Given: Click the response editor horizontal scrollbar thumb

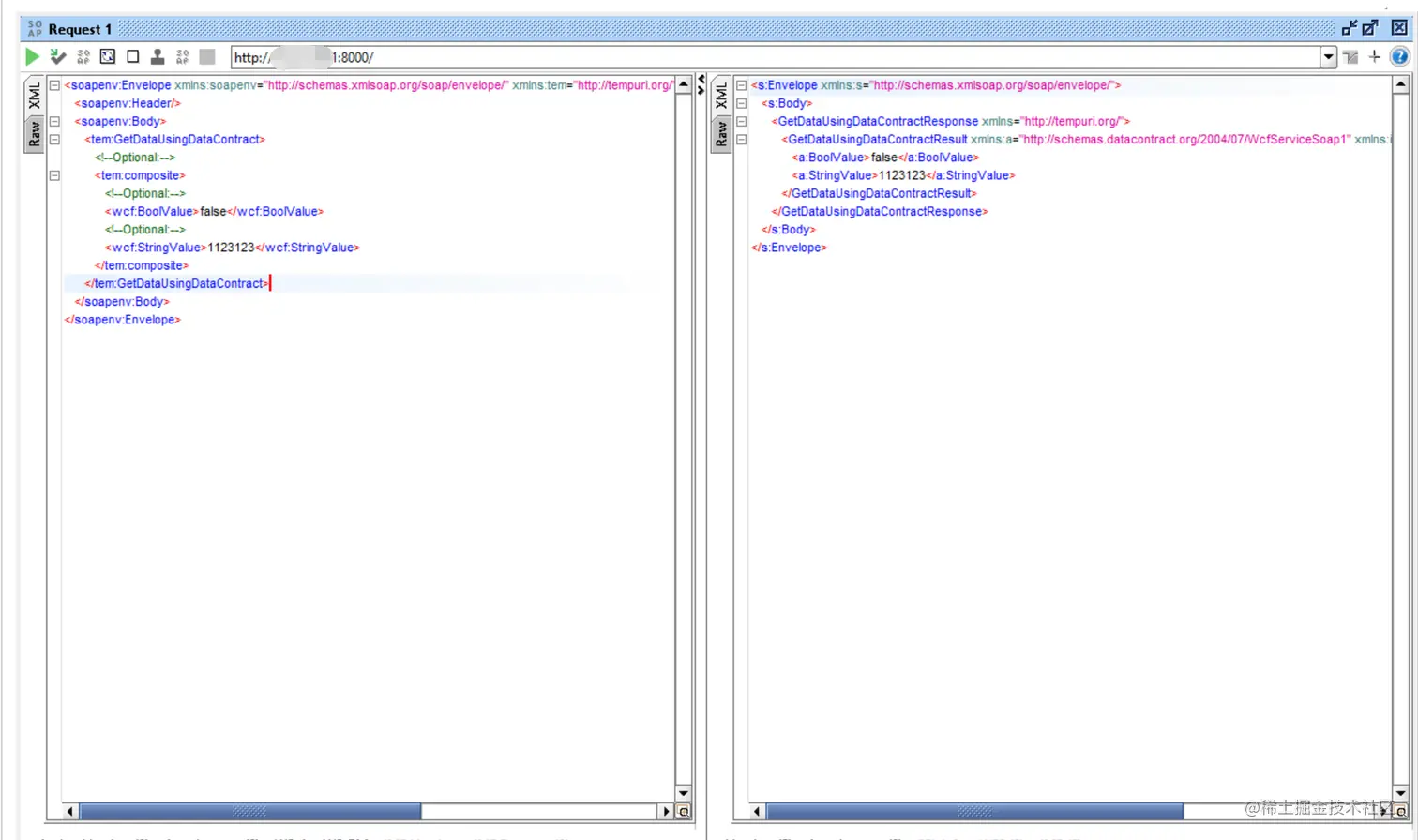Looking at the screenshot, I should tap(975, 811).
